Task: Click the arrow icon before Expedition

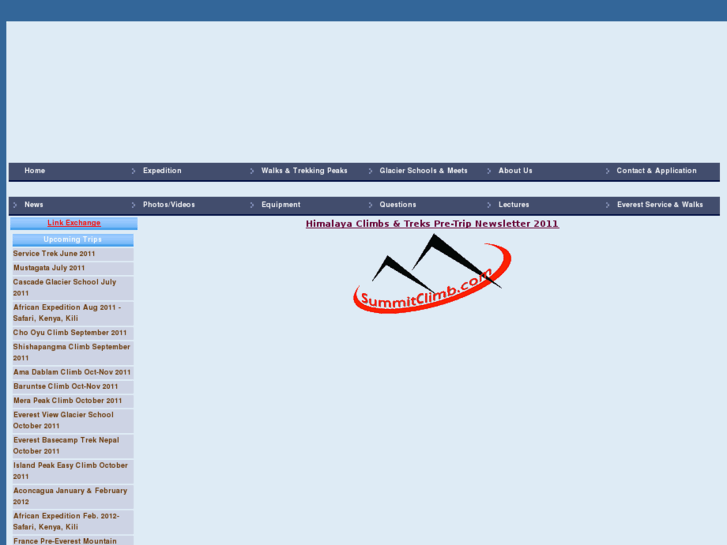Action: click(133, 171)
